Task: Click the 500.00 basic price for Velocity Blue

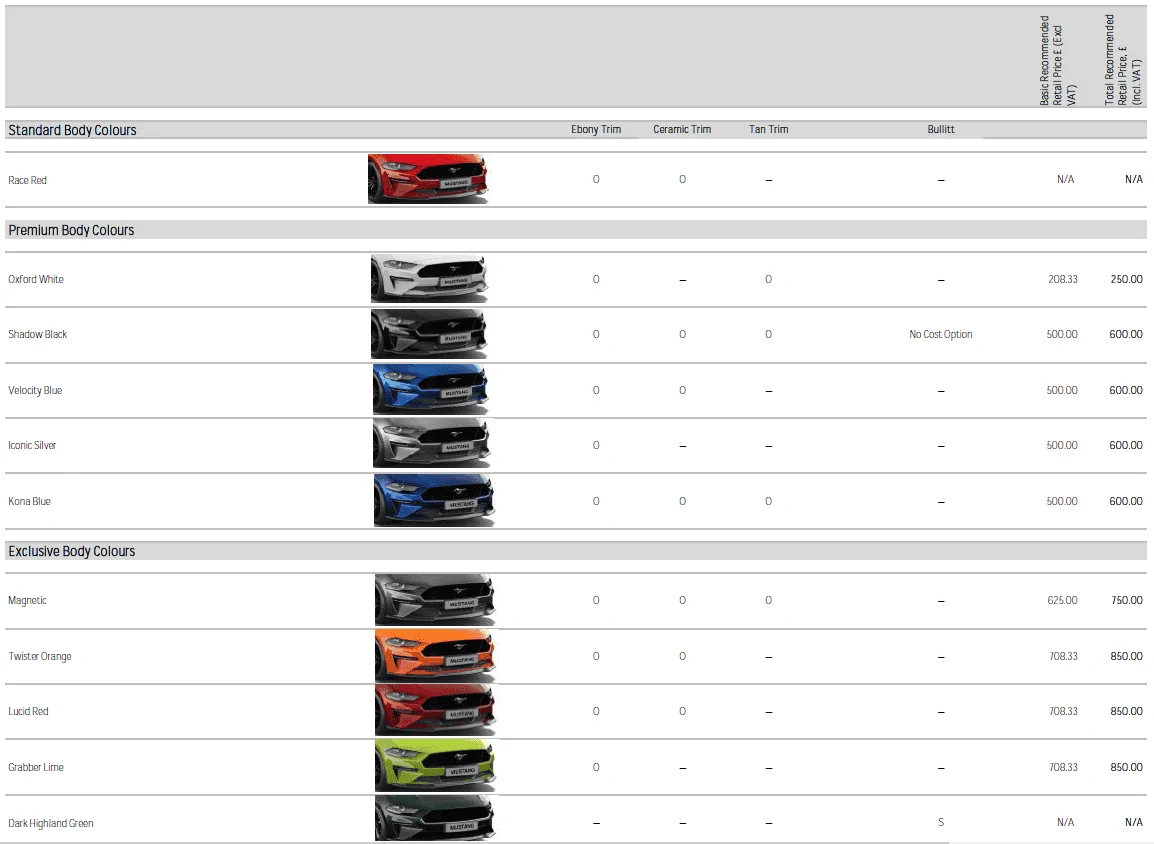Action: (x=1062, y=390)
